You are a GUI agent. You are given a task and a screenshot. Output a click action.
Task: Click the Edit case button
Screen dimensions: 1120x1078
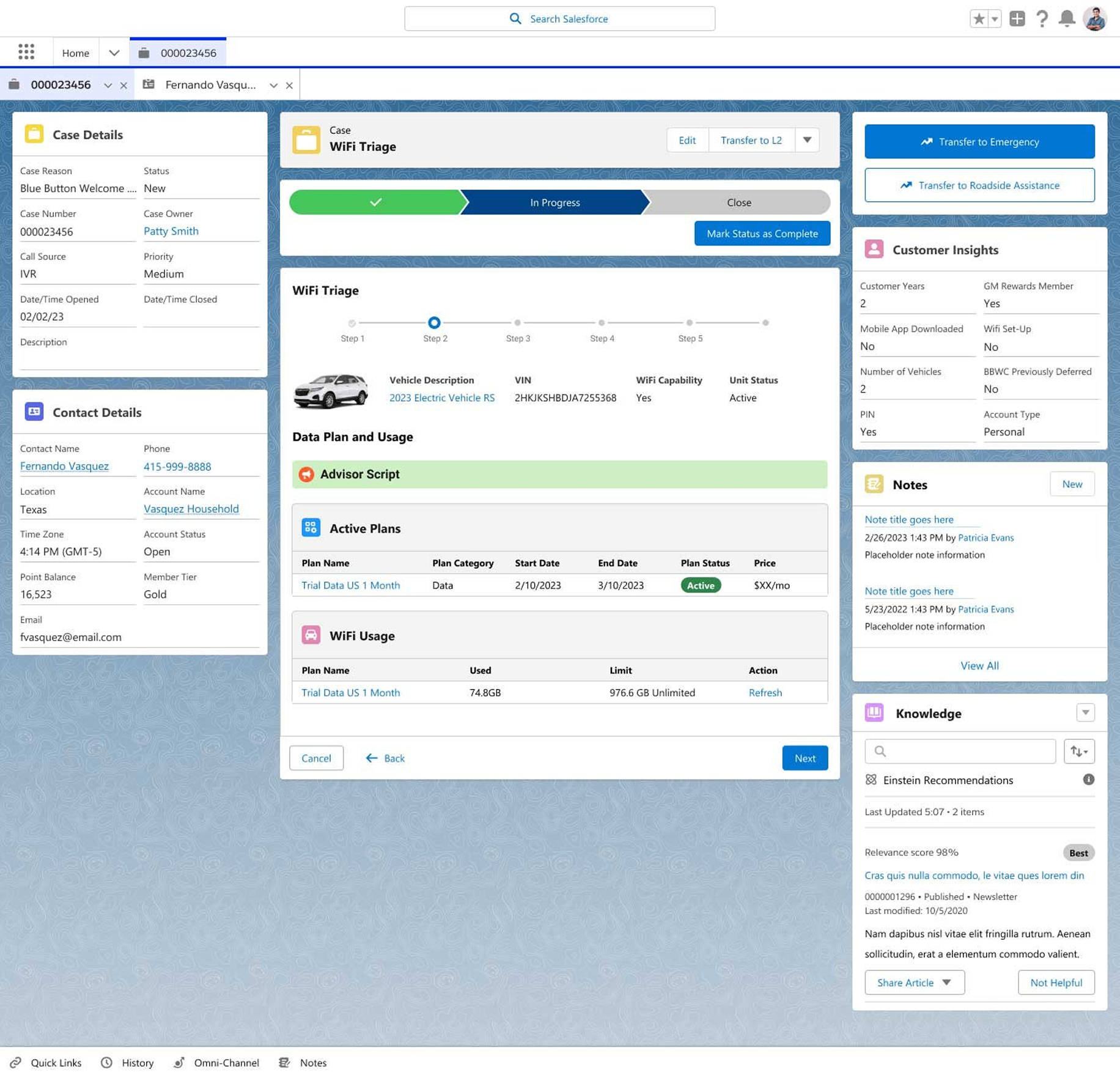pos(687,140)
